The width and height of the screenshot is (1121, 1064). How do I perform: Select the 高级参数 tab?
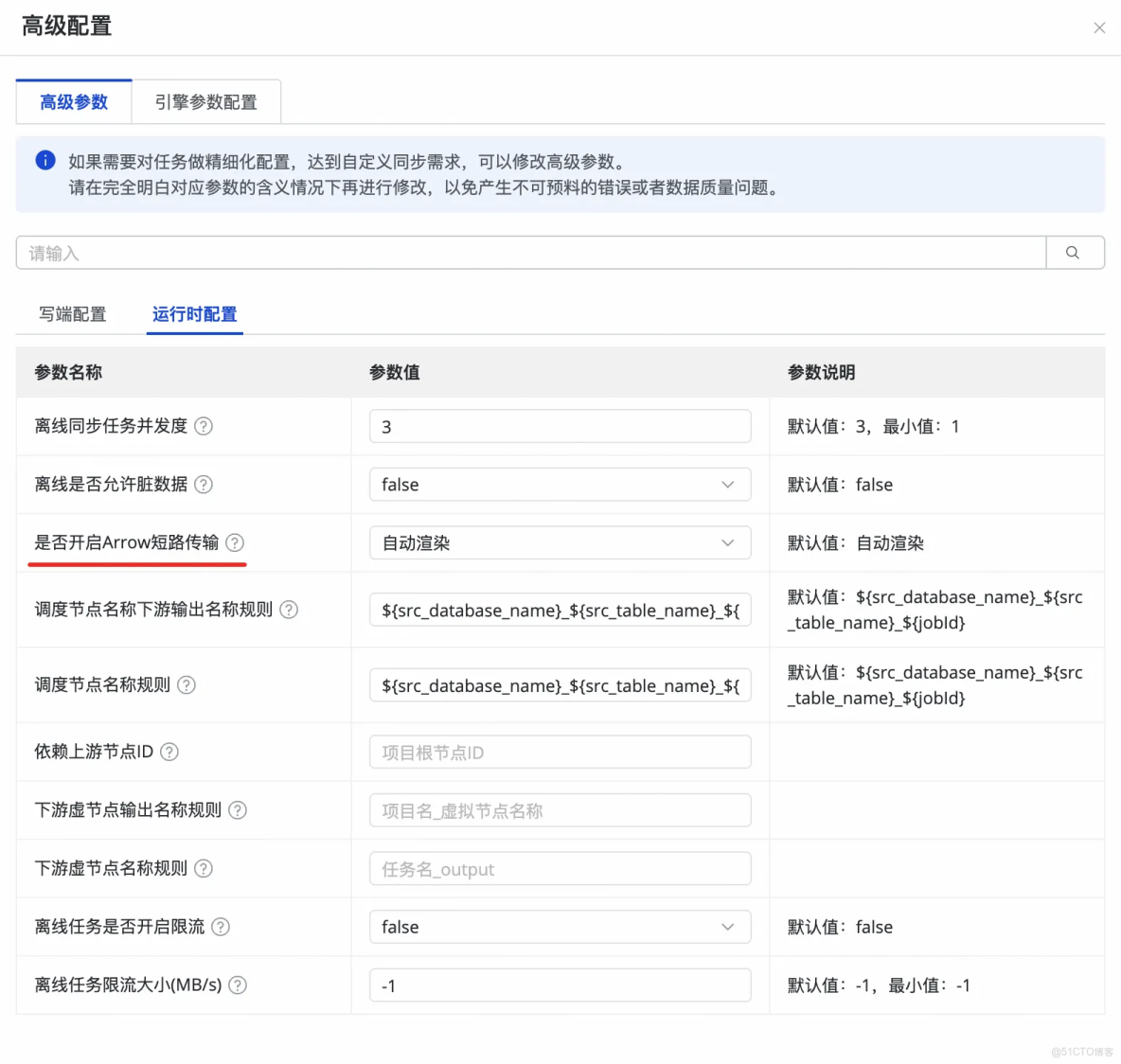(74, 101)
